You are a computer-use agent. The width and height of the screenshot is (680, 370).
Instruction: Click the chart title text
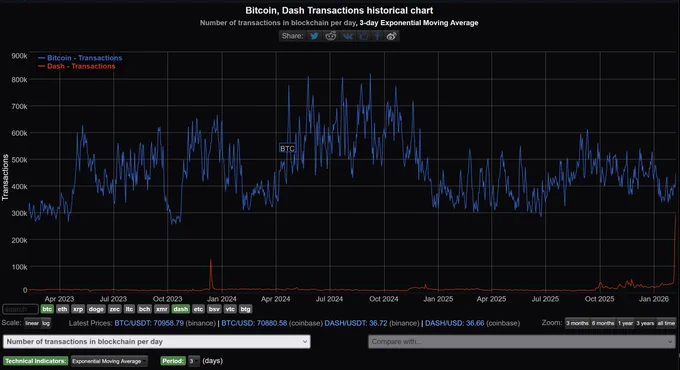(x=339, y=10)
